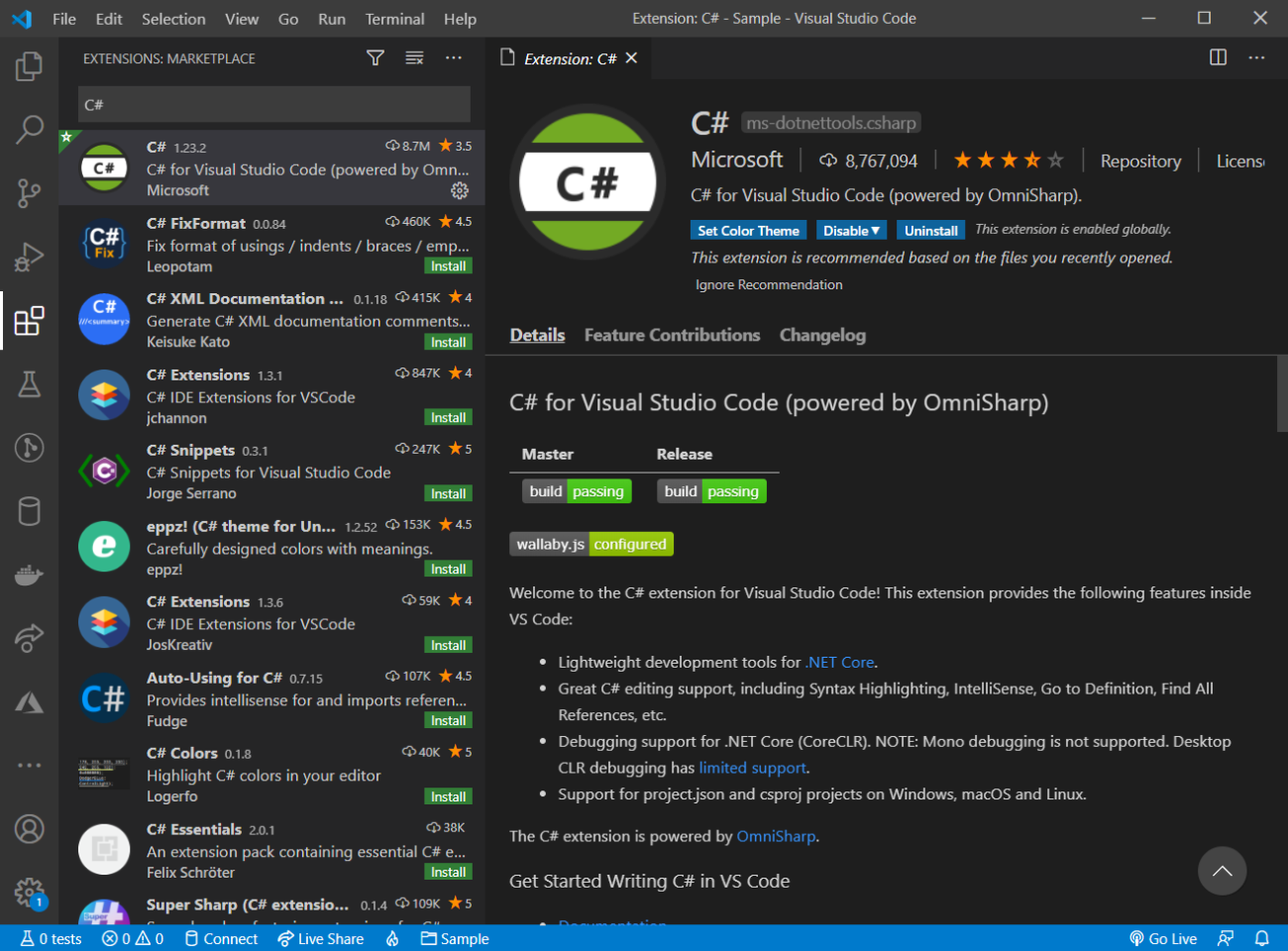Select the Extensions view icon
The image size is (1288, 951).
[29, 320]
